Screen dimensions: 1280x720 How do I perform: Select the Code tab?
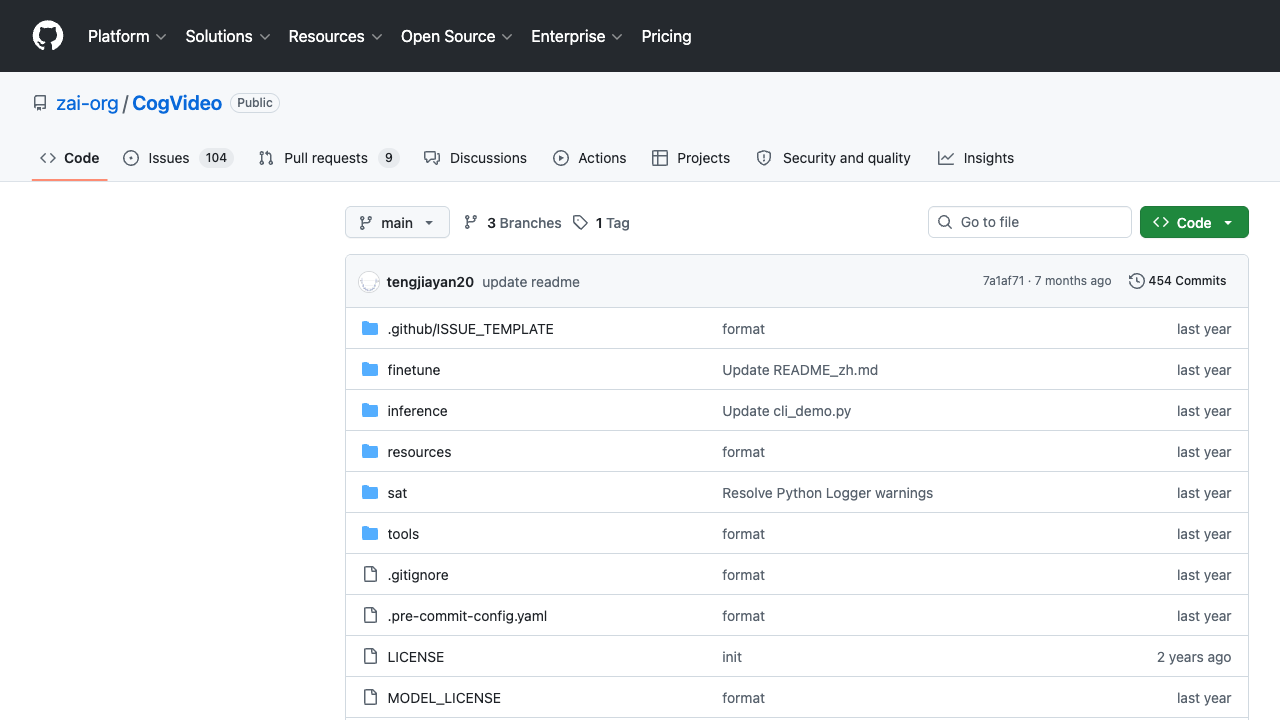[70, 158]
